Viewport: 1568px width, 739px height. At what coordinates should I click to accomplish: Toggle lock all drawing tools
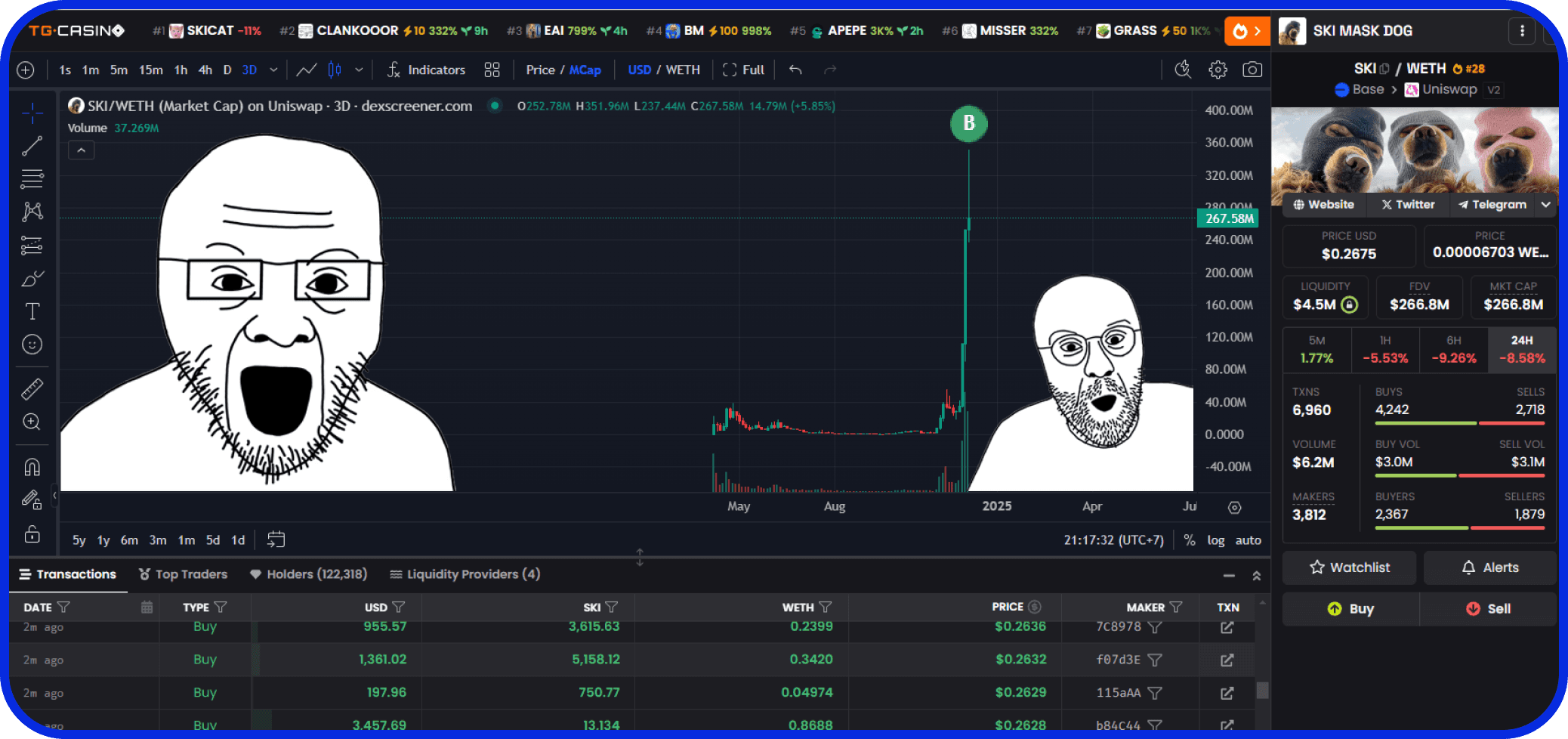32,534
